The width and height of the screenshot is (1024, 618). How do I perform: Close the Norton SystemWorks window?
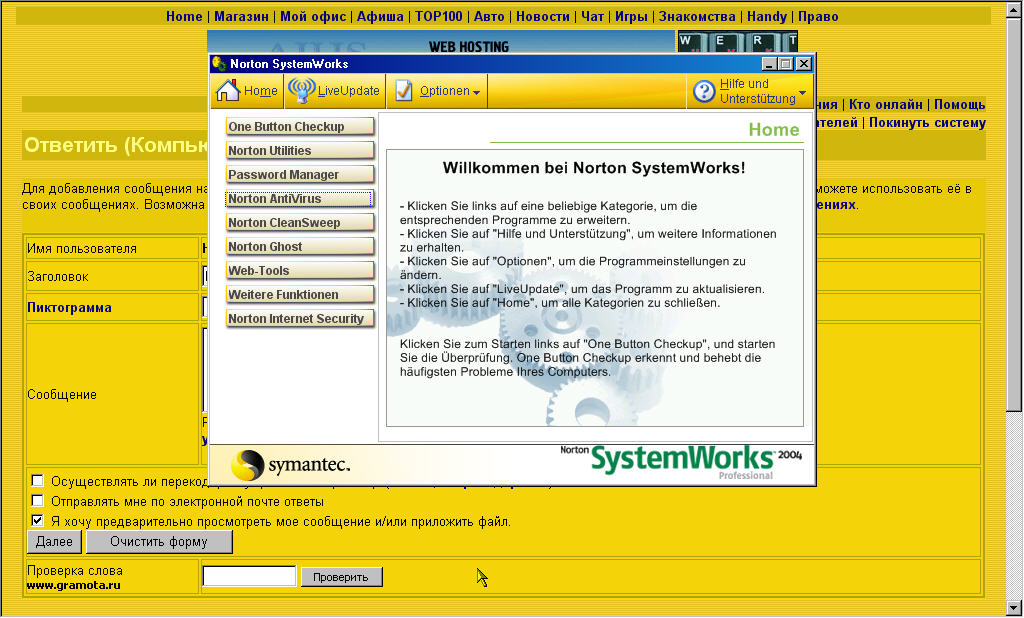[805, 63]
